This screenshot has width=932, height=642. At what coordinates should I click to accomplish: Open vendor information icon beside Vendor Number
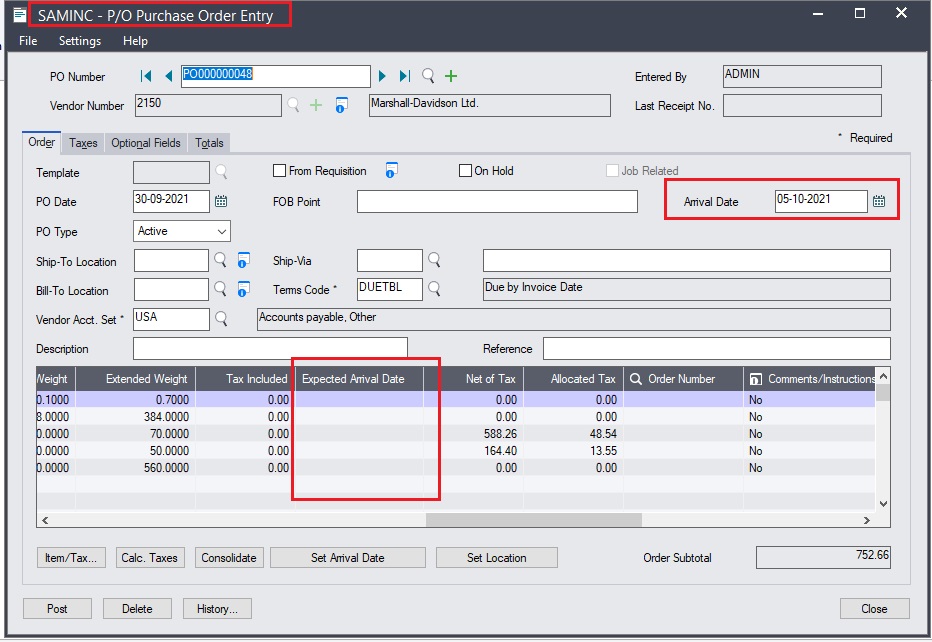click(341, 105)
